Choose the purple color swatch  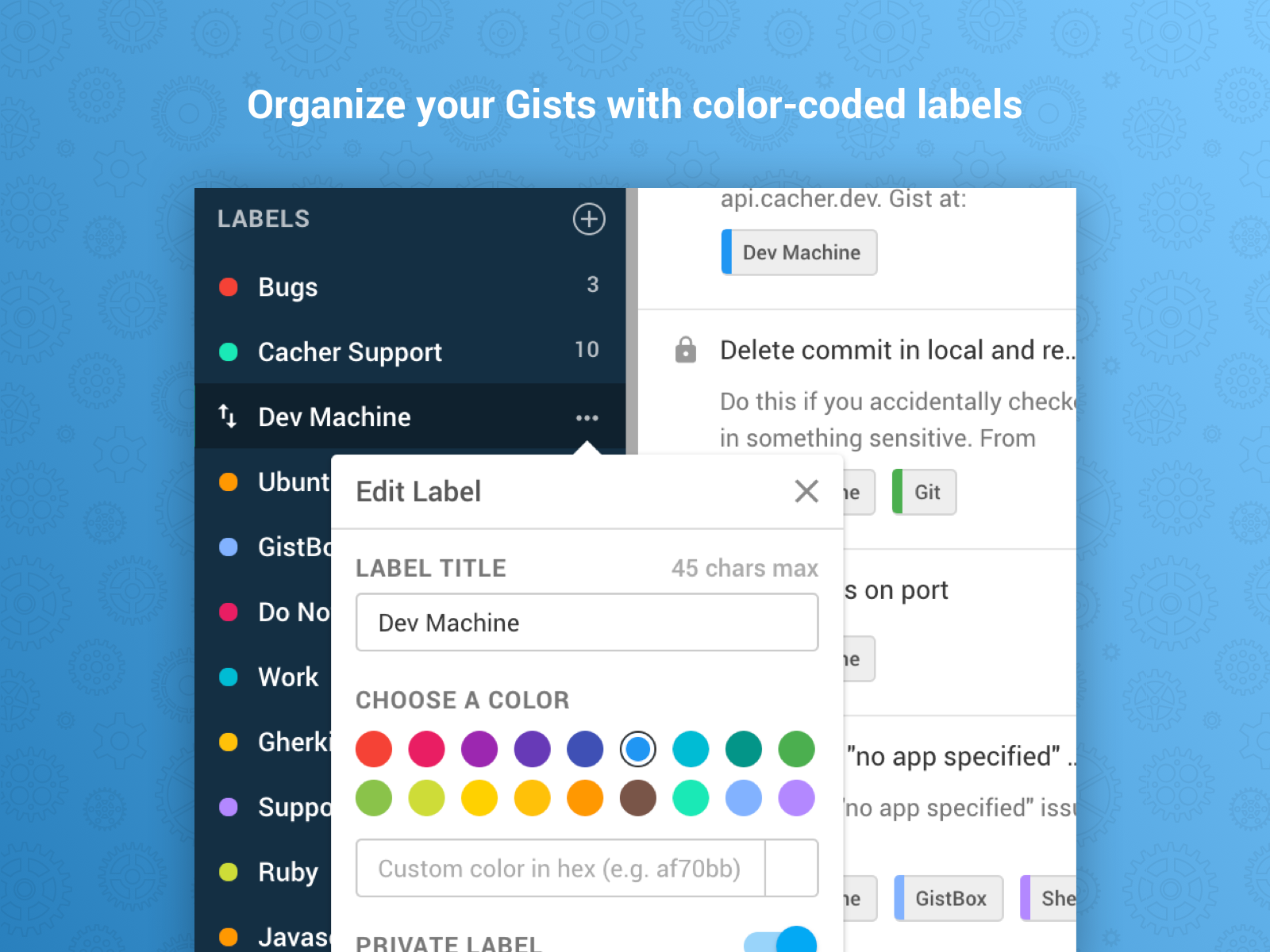click(x=479, y=749)
